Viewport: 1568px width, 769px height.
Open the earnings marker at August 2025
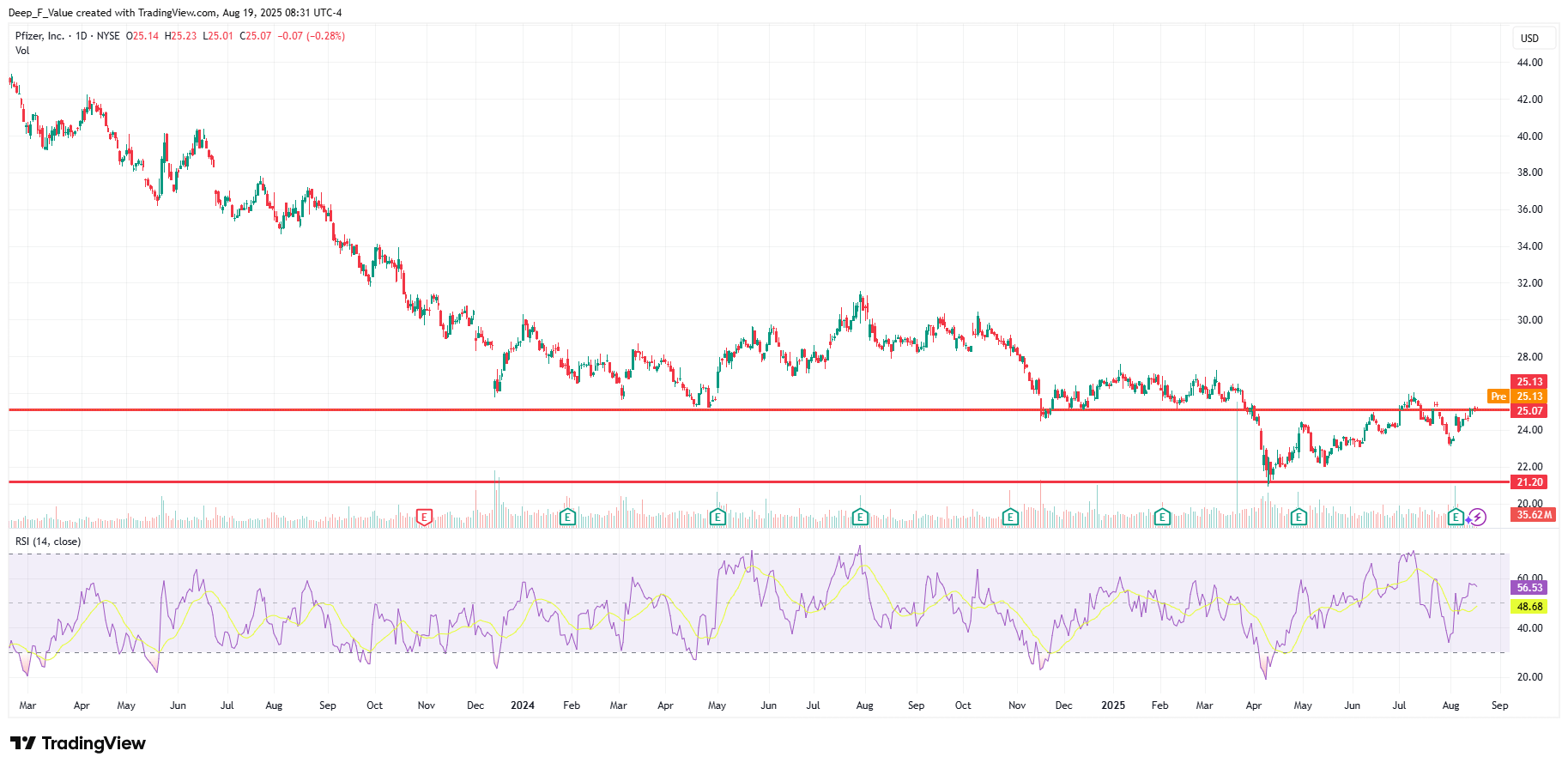point(1456,517)
